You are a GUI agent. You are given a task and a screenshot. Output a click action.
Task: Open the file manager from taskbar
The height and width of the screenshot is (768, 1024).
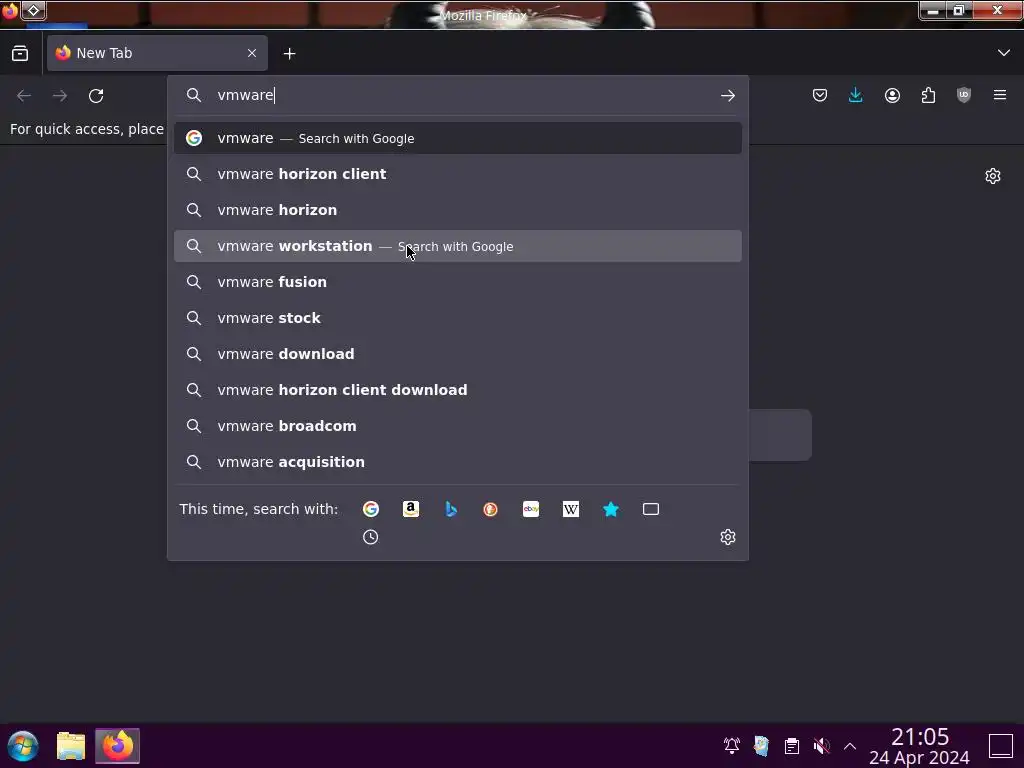coord(71,746)
